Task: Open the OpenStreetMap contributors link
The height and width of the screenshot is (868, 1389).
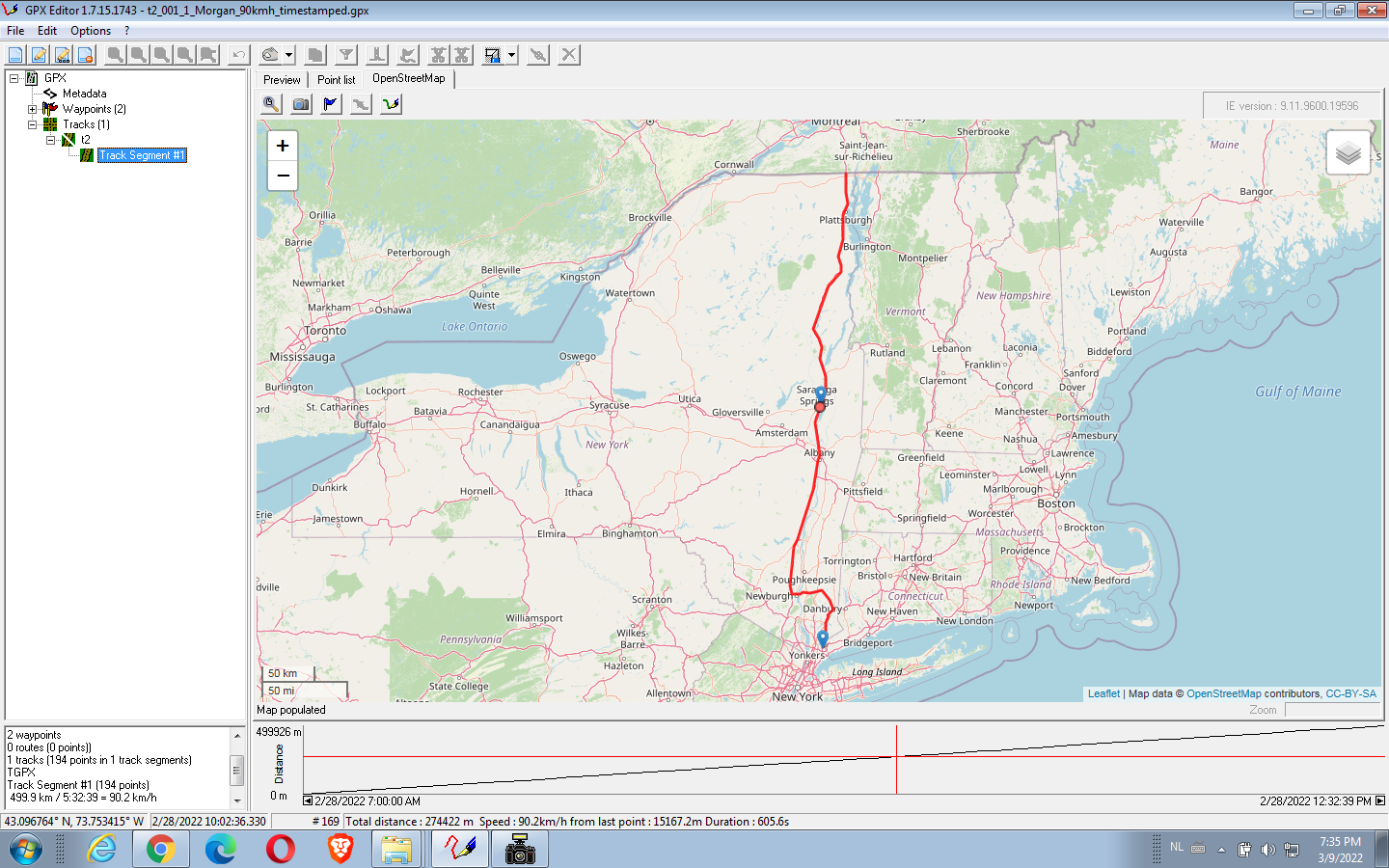Action: pos(1223,693)
